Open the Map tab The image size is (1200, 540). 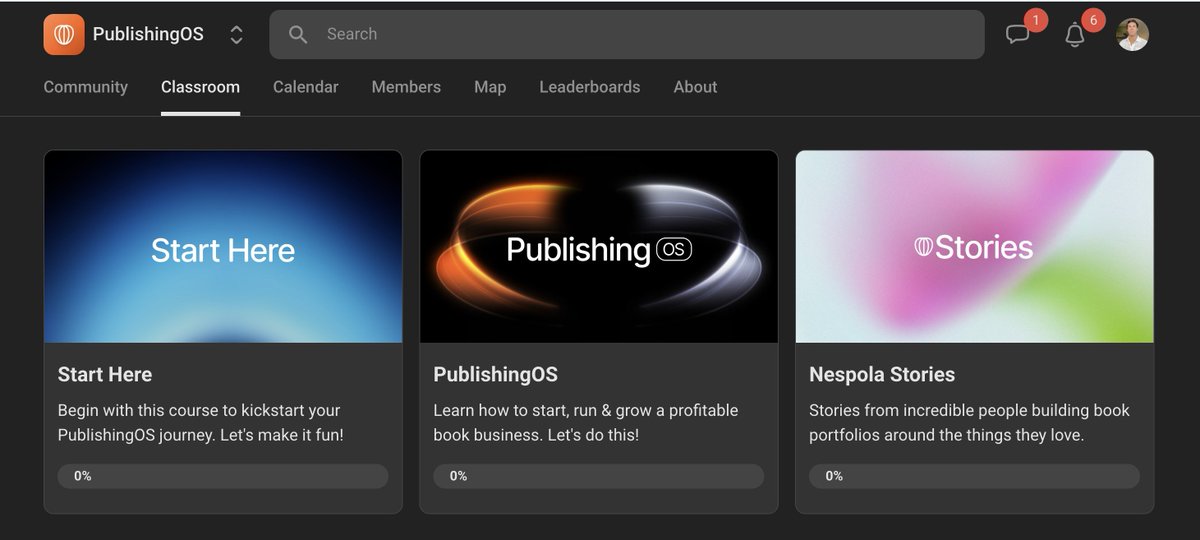[x=490, y=87]
